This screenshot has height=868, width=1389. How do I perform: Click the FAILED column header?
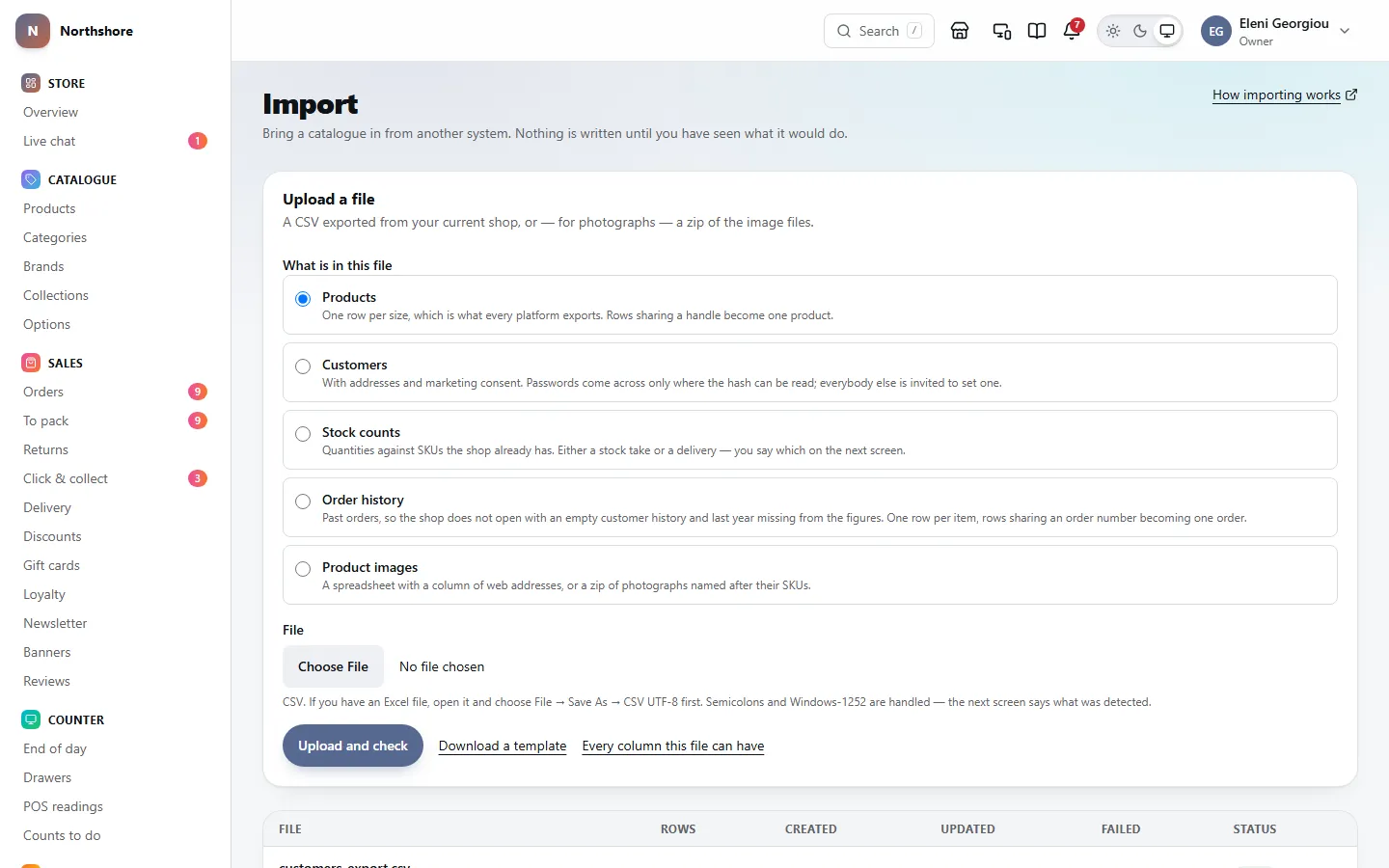[1121, 828]
